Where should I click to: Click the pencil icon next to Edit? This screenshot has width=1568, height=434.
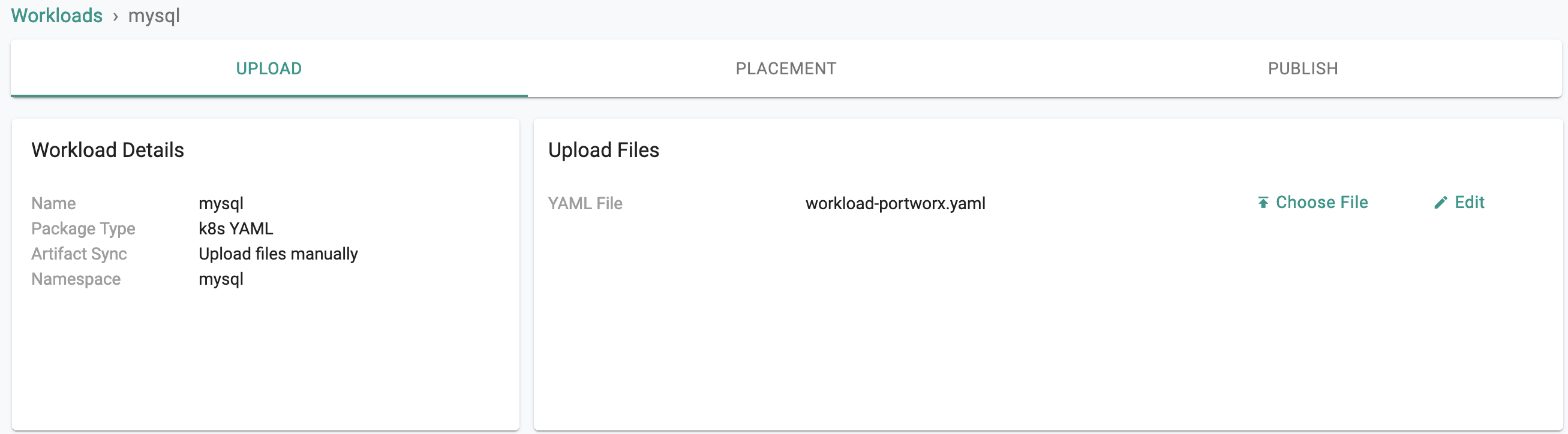pos(1440,203)
